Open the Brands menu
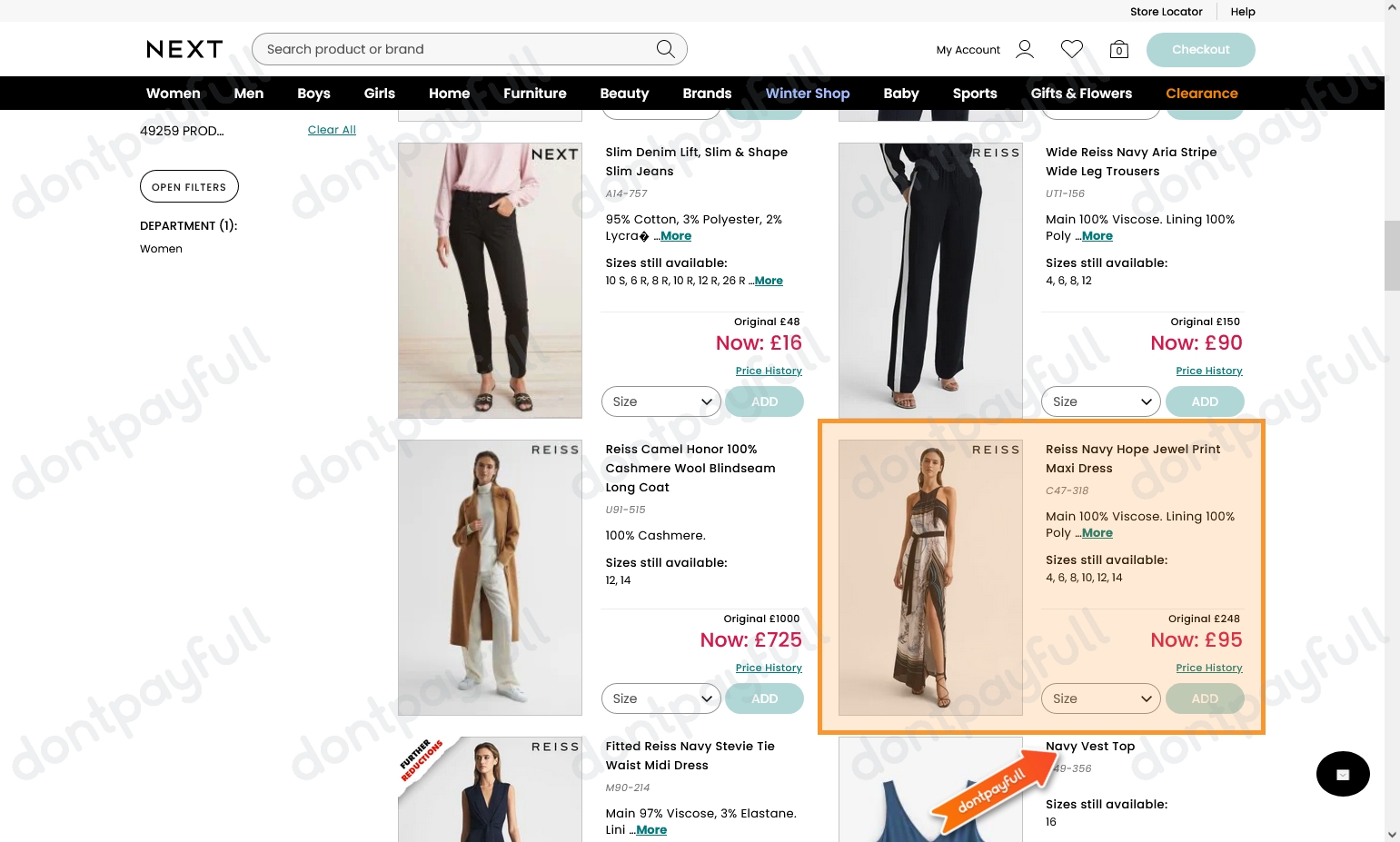The width and height of the screenshot is (1400, 842). (x=707, y=94)
